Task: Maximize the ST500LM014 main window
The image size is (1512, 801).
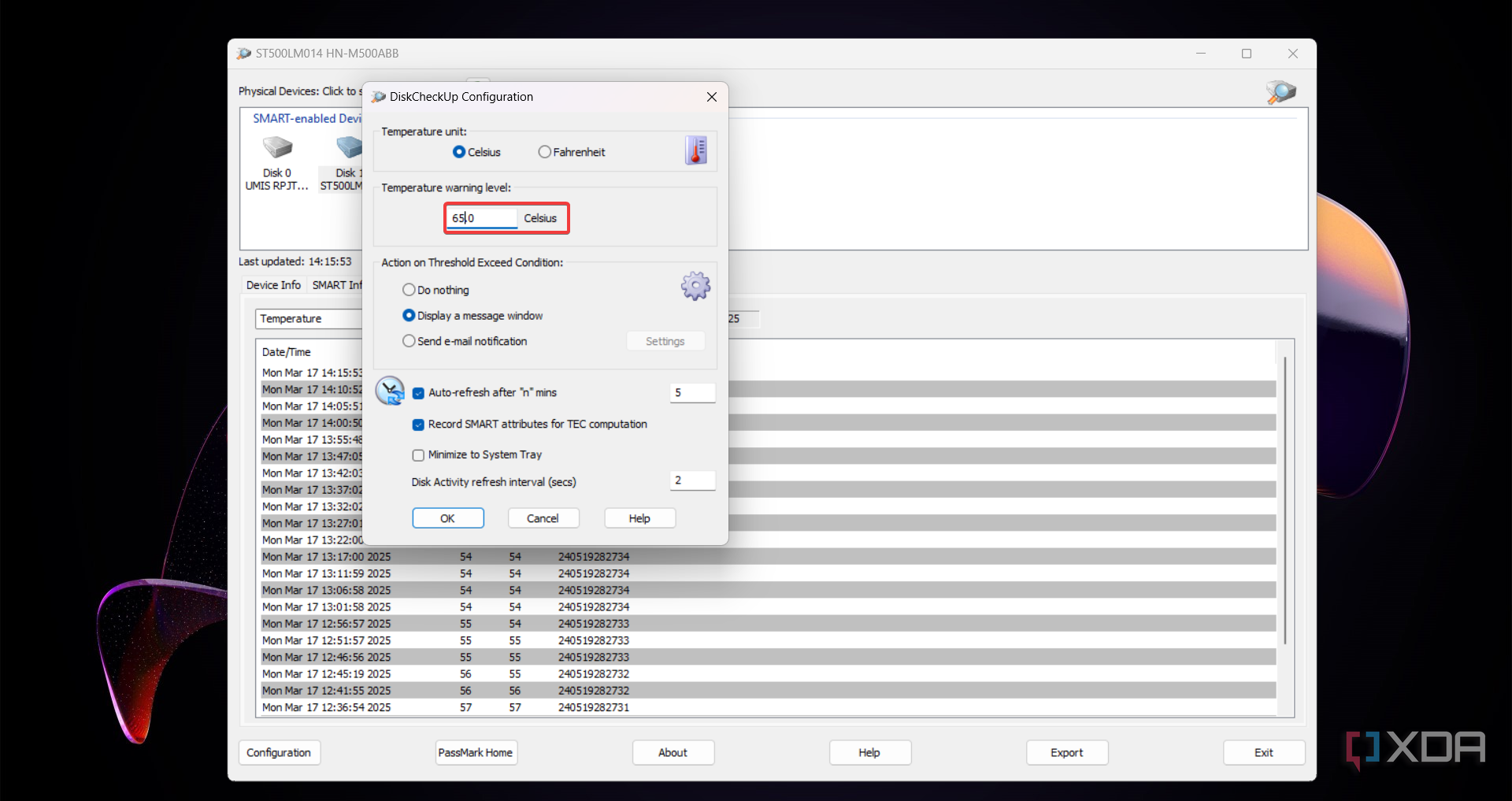Action: (1247, 54)
